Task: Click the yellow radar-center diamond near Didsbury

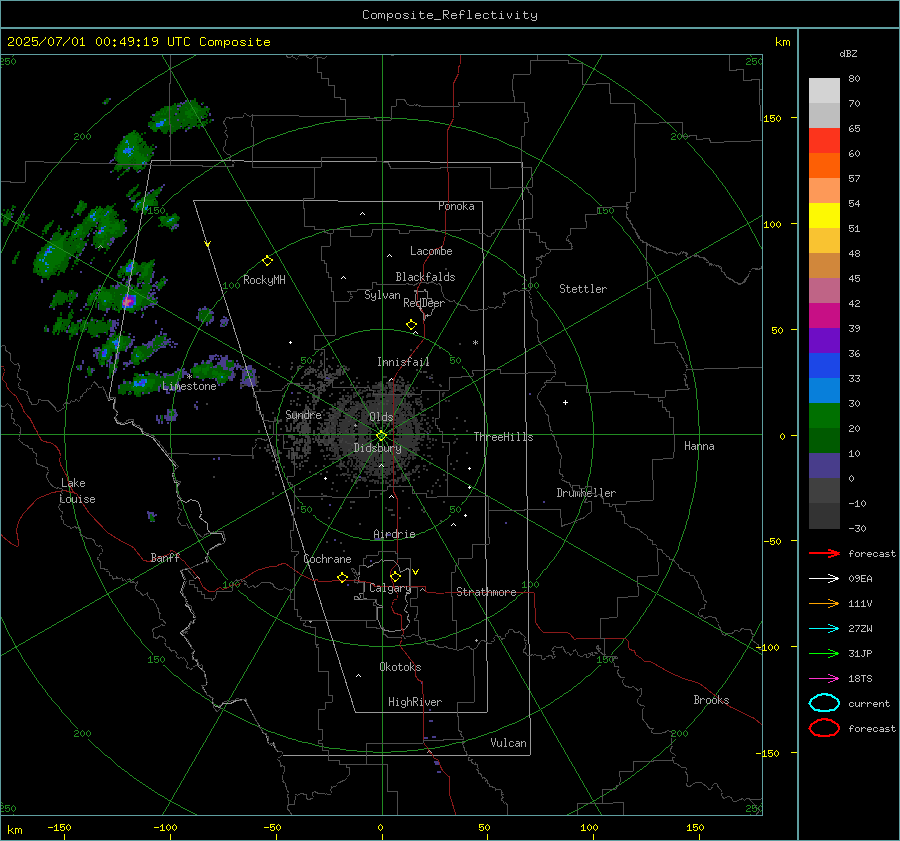Action: pyautogui.click(x=382, y=436)
